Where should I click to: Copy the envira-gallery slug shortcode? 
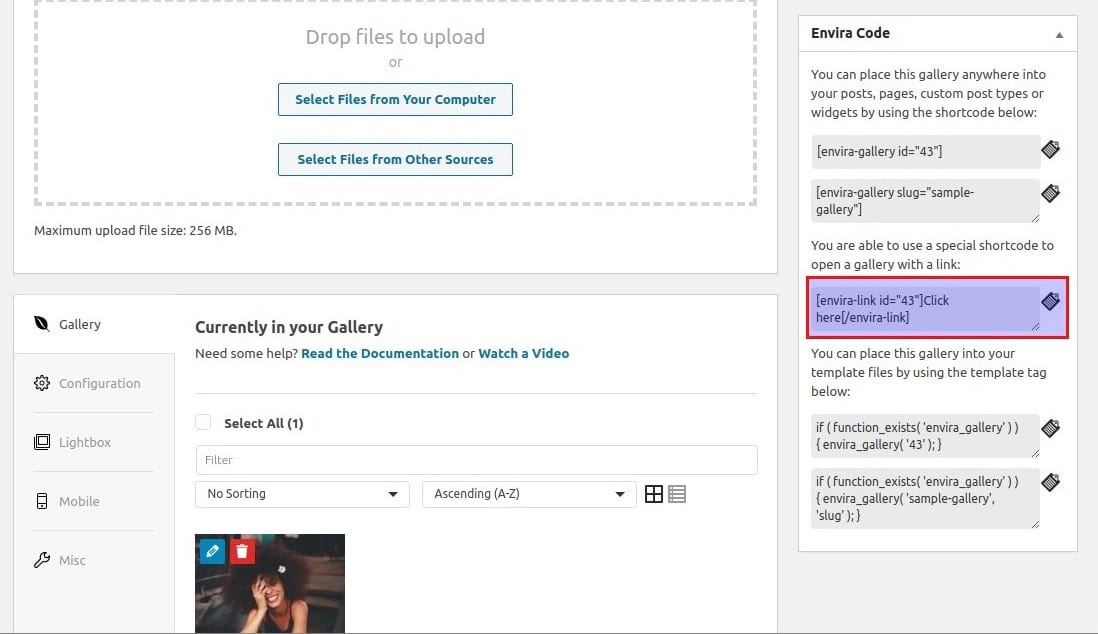(x=1050, y=194)
